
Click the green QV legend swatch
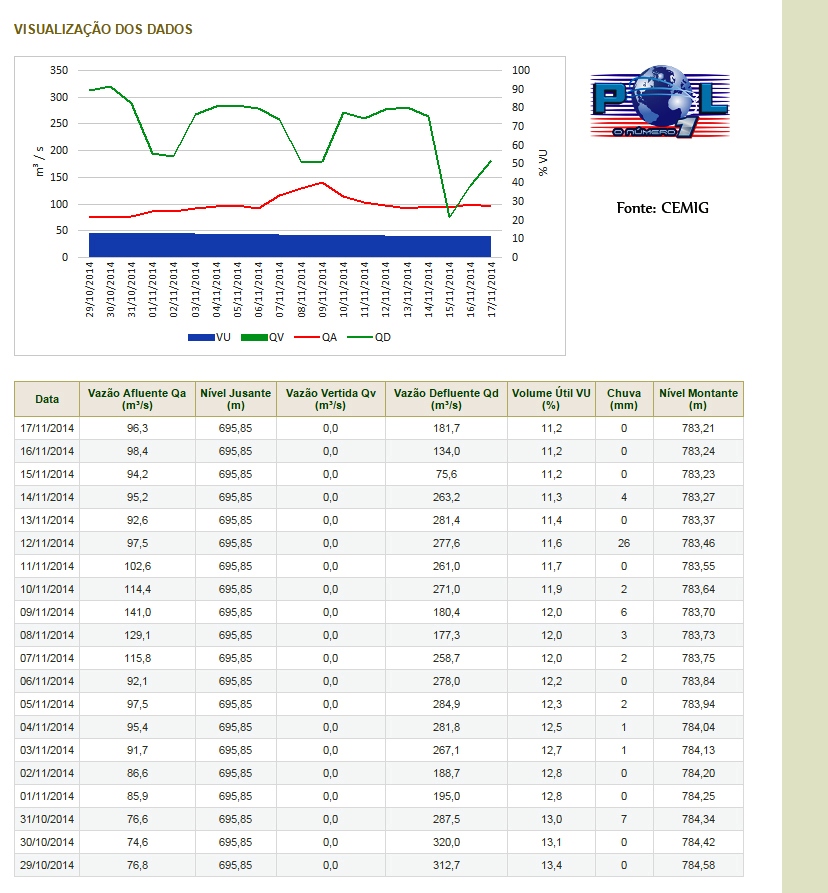[x=254, y=338]
